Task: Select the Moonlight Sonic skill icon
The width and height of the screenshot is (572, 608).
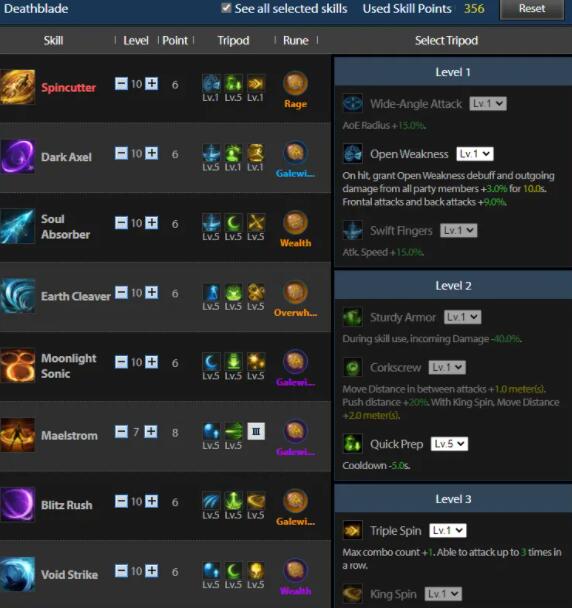Action: (x=17, y=366)
